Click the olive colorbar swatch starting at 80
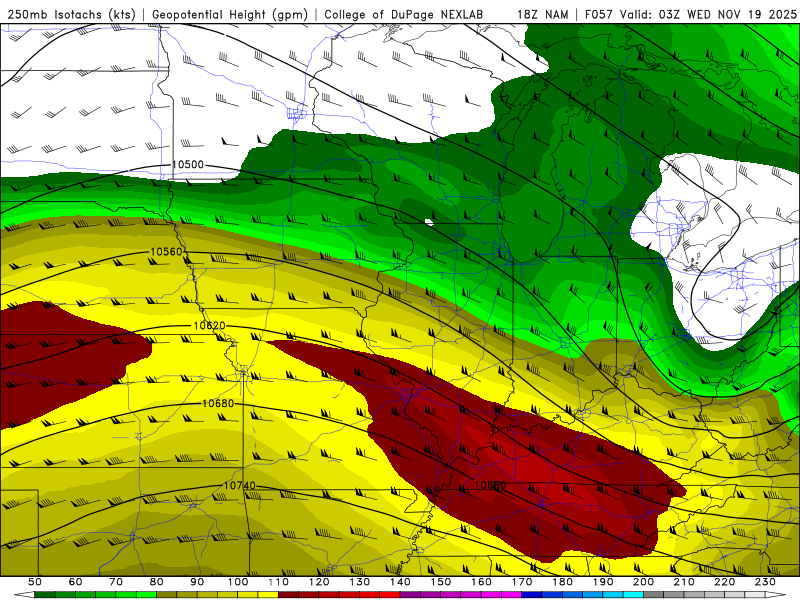 click(166, 594)
